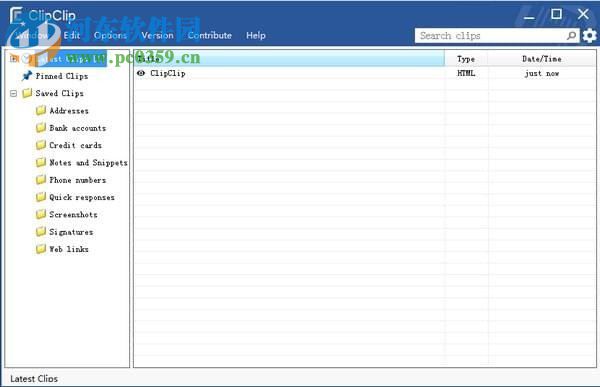600x387 pixels.
Task: Click the HTML type cell
Action: pyautogui.click(x=466, y=73)
